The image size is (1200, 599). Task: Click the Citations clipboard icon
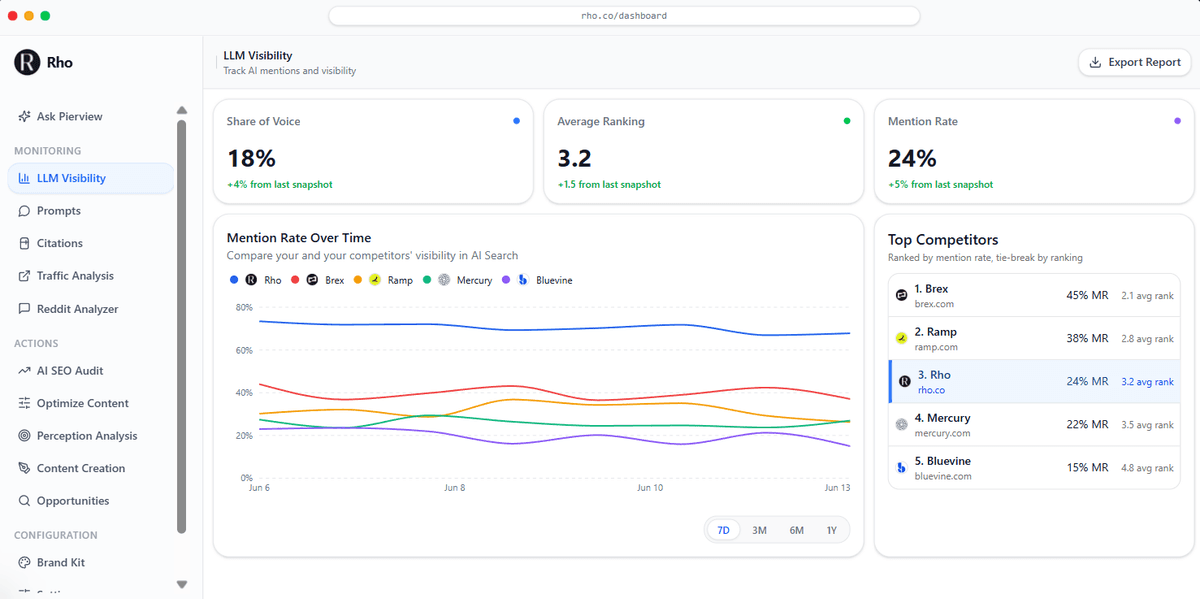click(25, 243)
